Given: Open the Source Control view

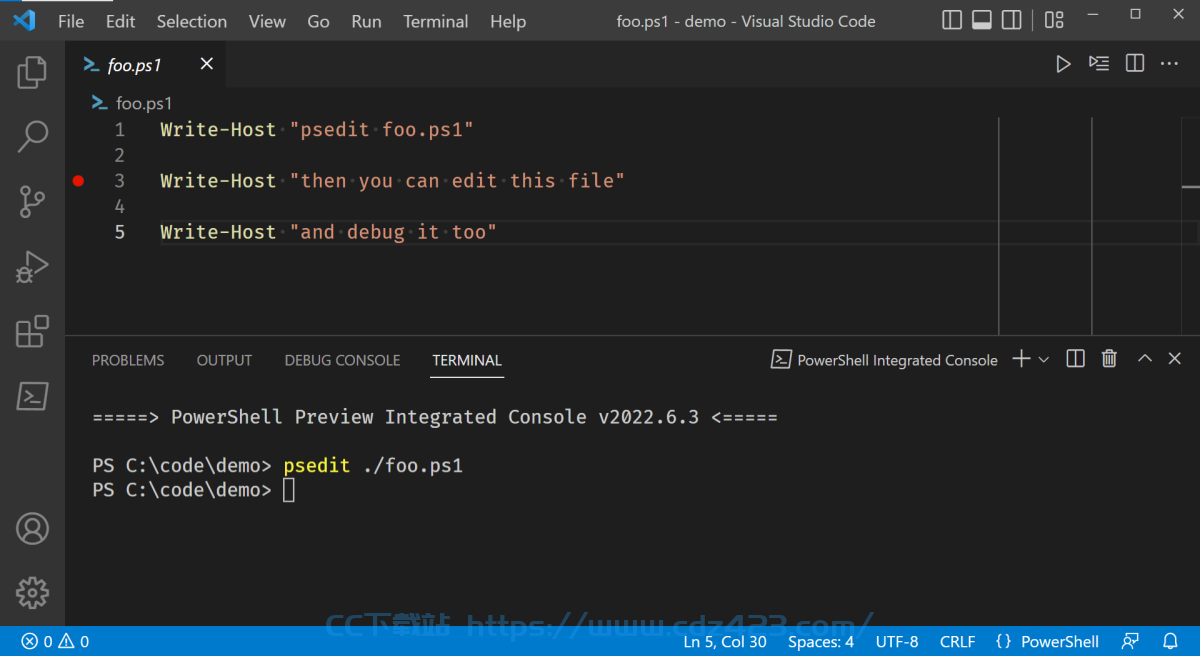Looking at the screenshot, I should click(32, 201).
